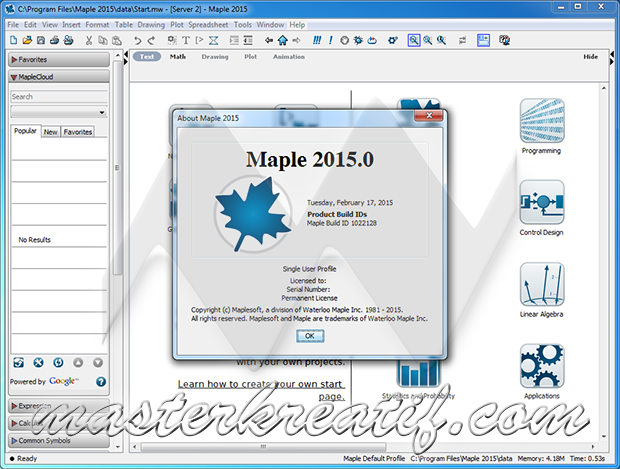Execute entire worksheet with triple exclamation icon
This screenshot has height=469, width=620.
coord(317,40)
